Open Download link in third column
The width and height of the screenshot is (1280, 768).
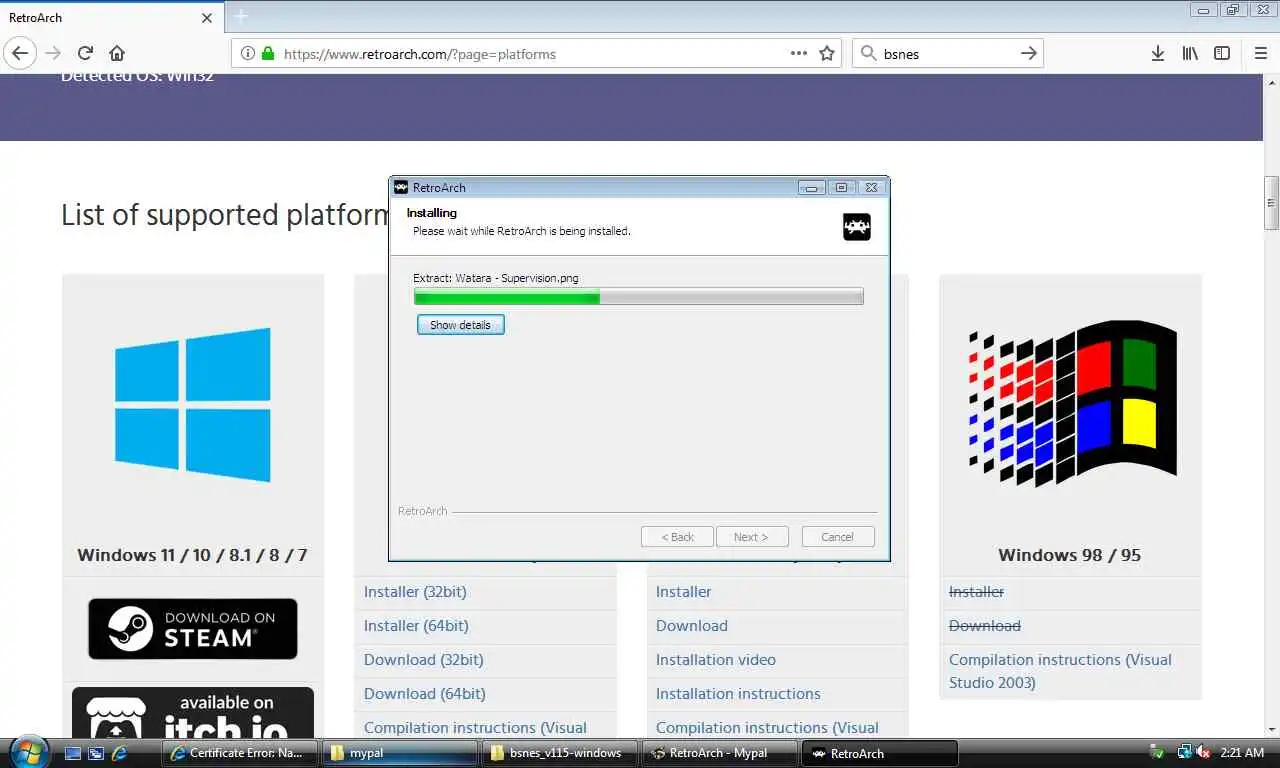(692, 626)
